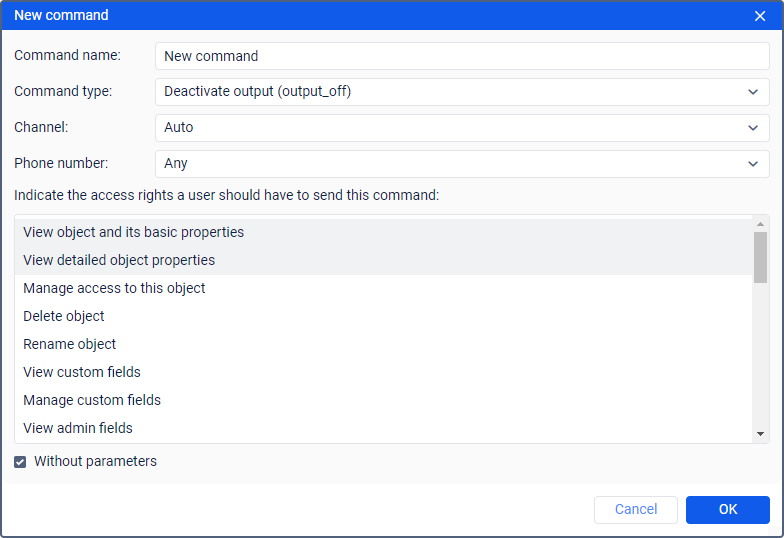This screenshot has height=538, width=784.
Task: Select the 'View custom fields' right
Action: point(82,372)
